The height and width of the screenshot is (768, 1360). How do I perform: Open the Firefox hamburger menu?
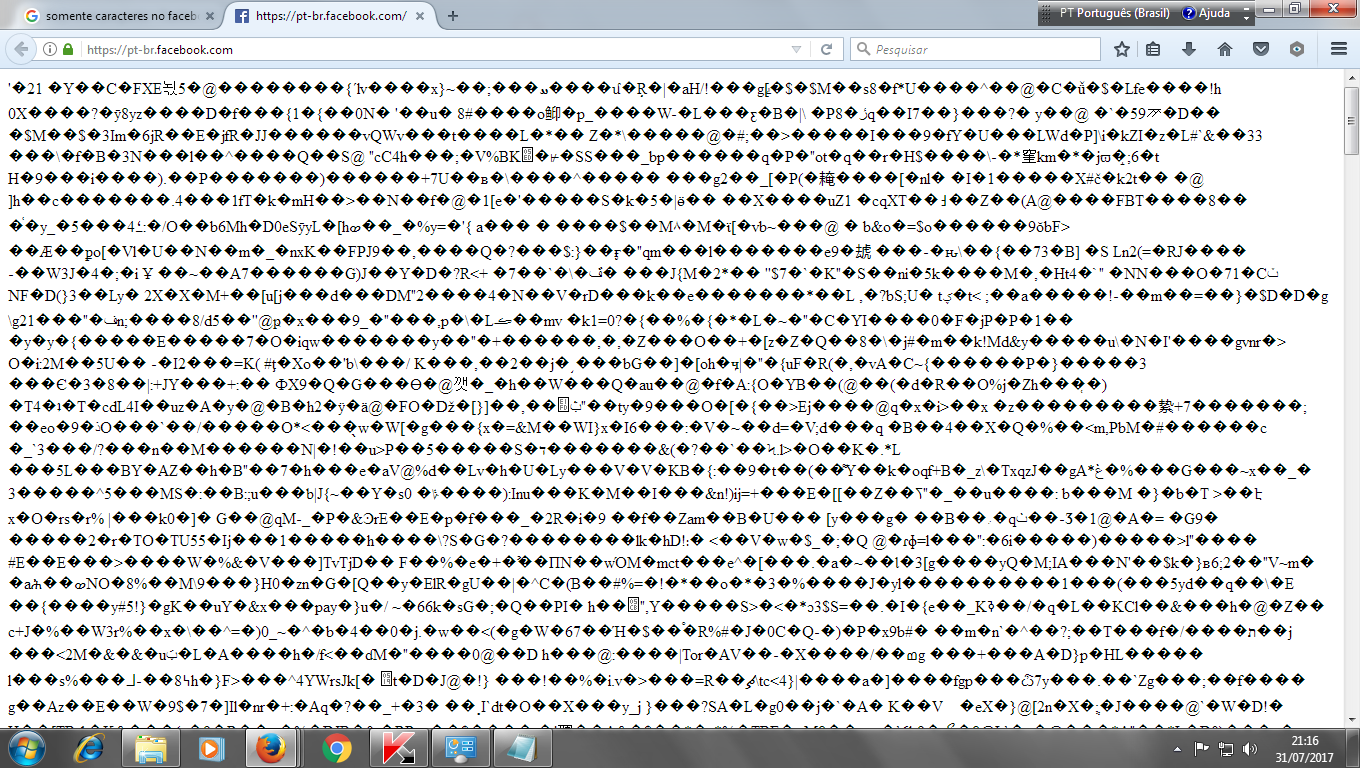[1339, 49]
